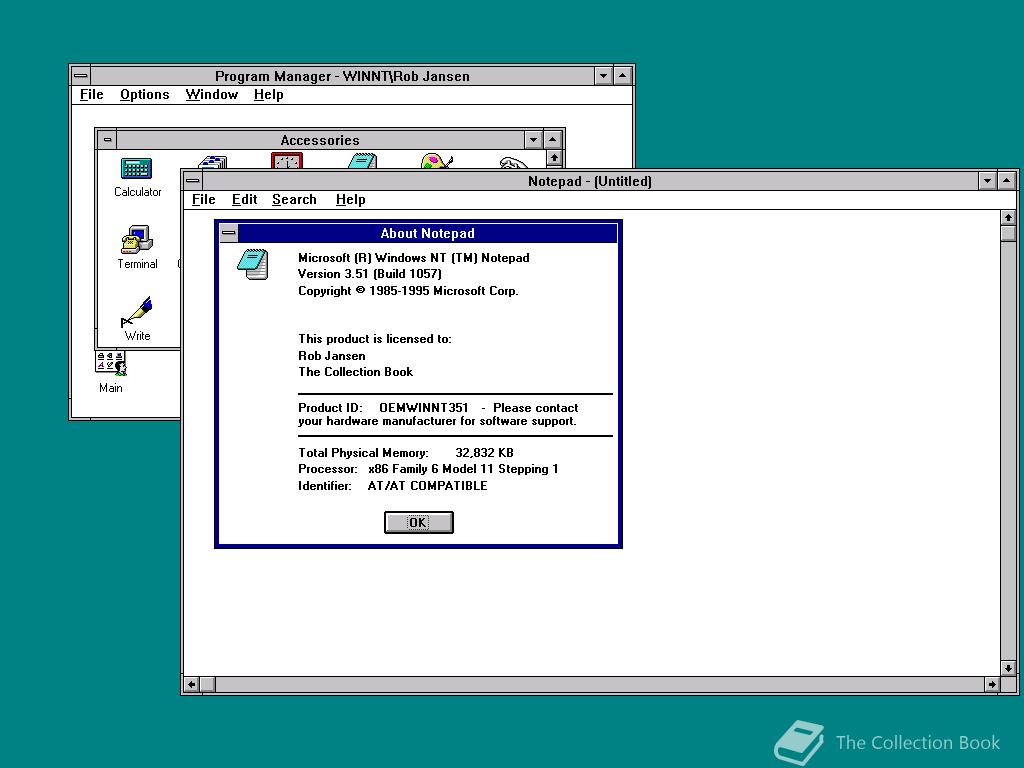Image resolution: width=1024 pixels, height=768 pixels.
Task: Open Program Manager Help menu
Action: 268,95
